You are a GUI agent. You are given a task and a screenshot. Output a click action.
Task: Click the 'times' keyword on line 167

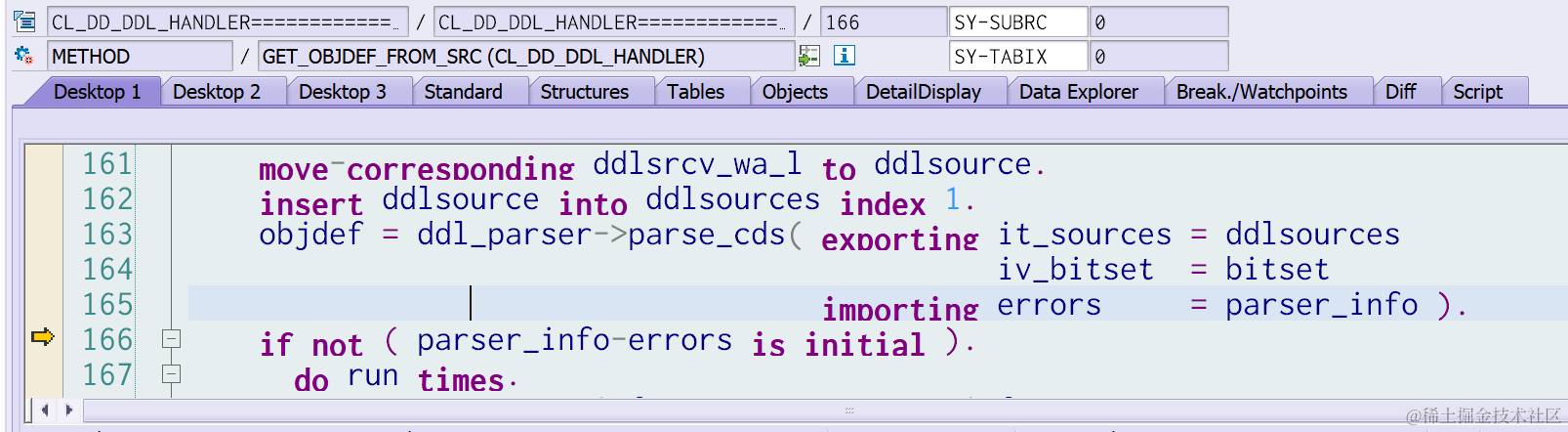point(460,379)
